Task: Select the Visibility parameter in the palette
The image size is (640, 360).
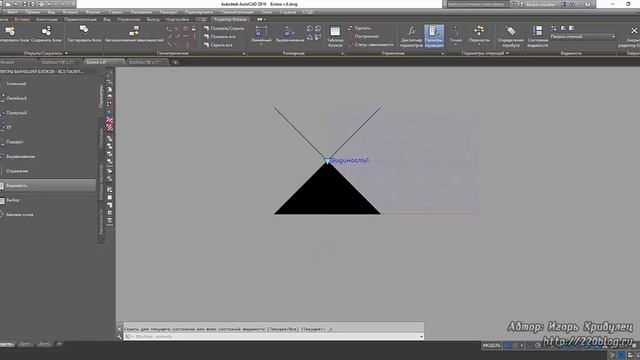Action: (48, 186)
